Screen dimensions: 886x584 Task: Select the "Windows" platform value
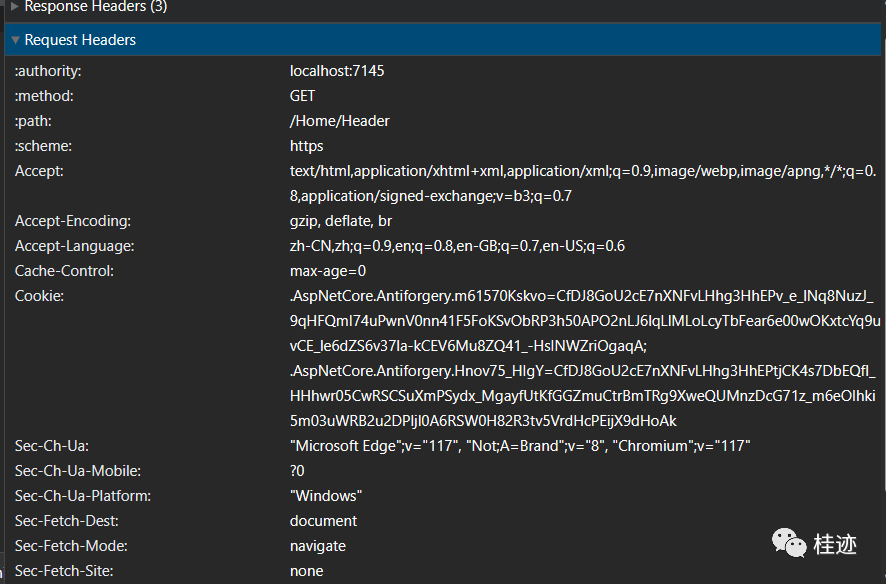pos(326,496)
